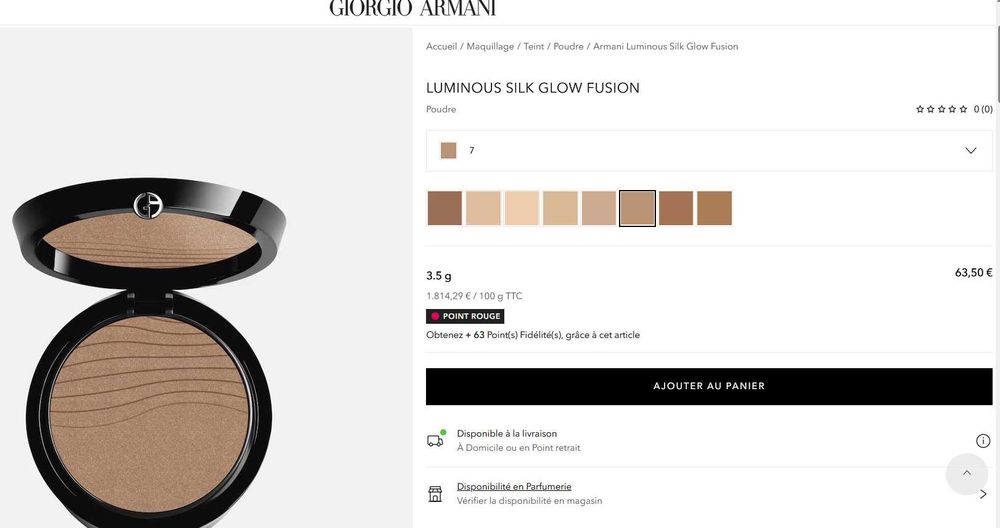Select the third lightest peach swatch
This screenshot has width=1000, height=528.
point(522,208)
